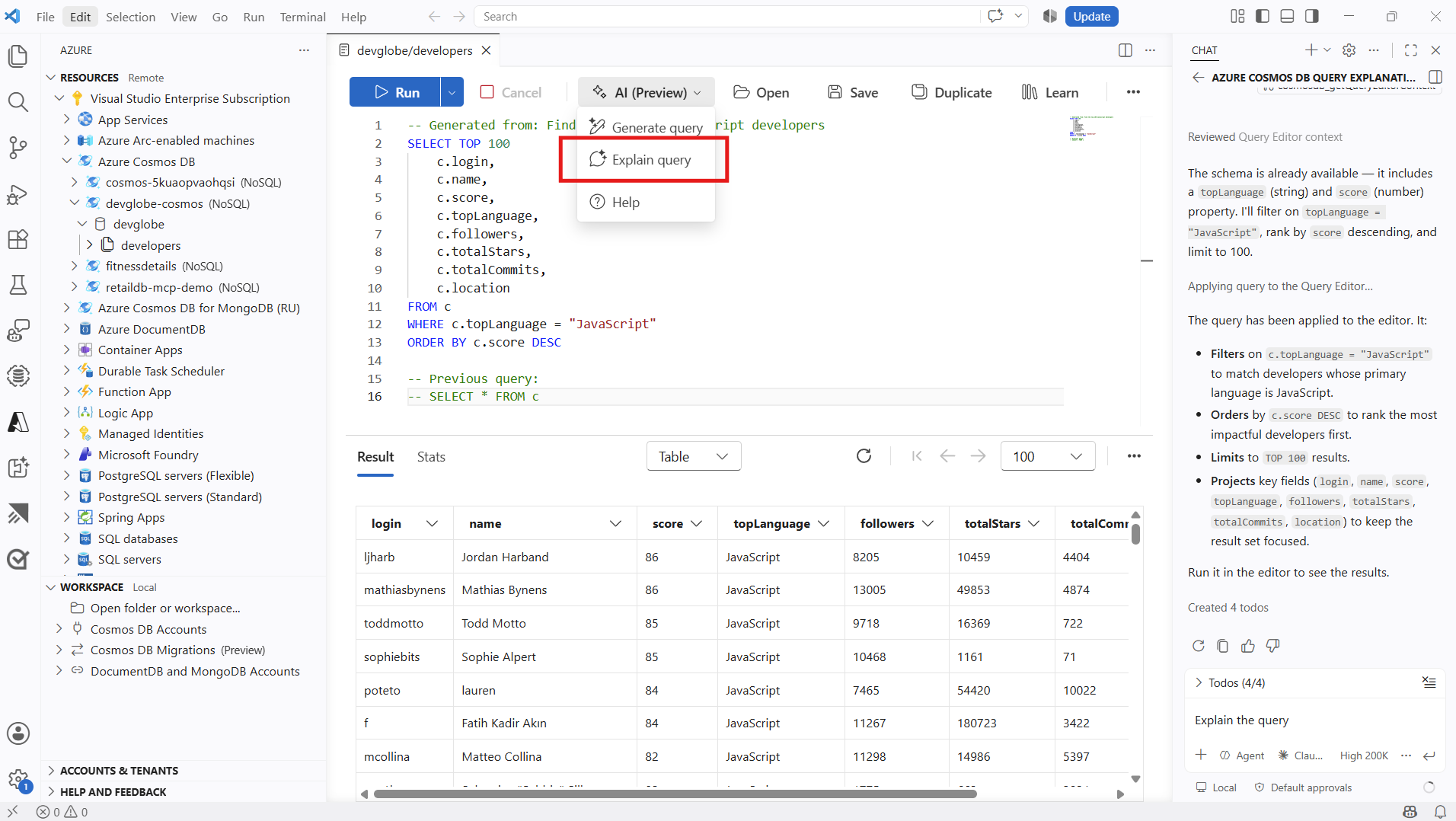Open the Explorer view in the activity bar

[18, 56]
